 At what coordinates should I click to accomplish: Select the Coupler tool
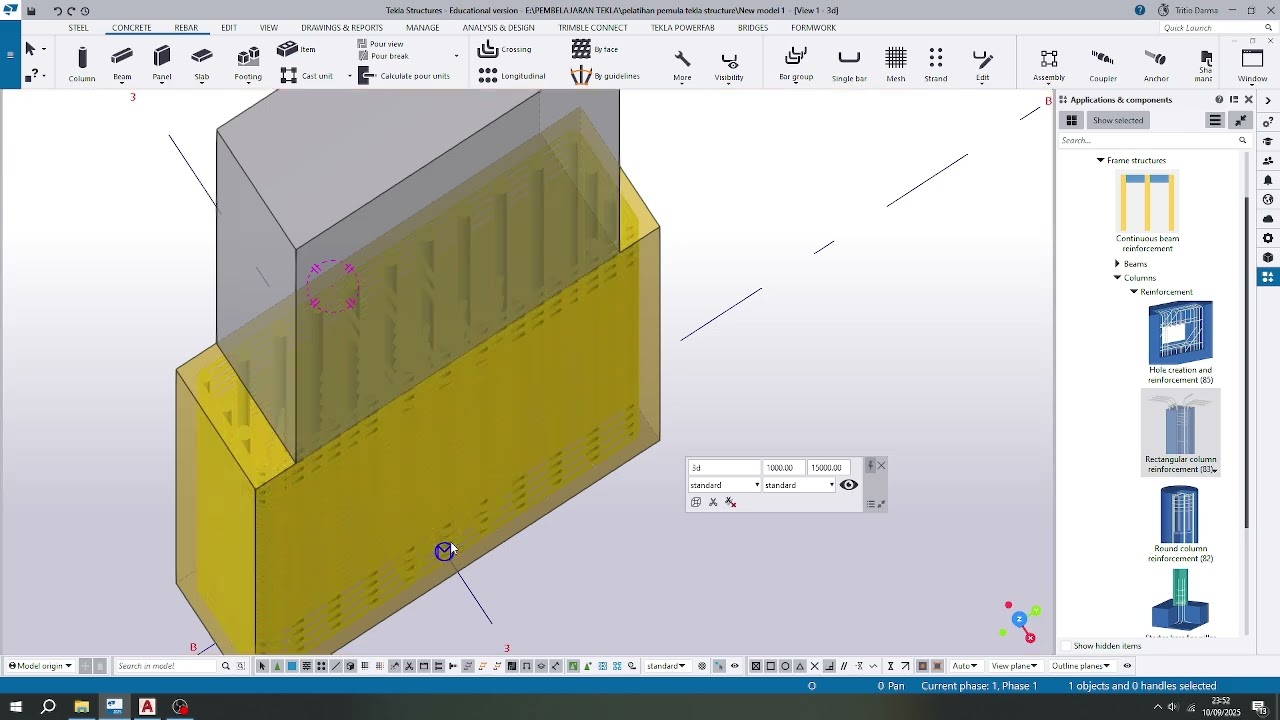(x=1103, y=64)
